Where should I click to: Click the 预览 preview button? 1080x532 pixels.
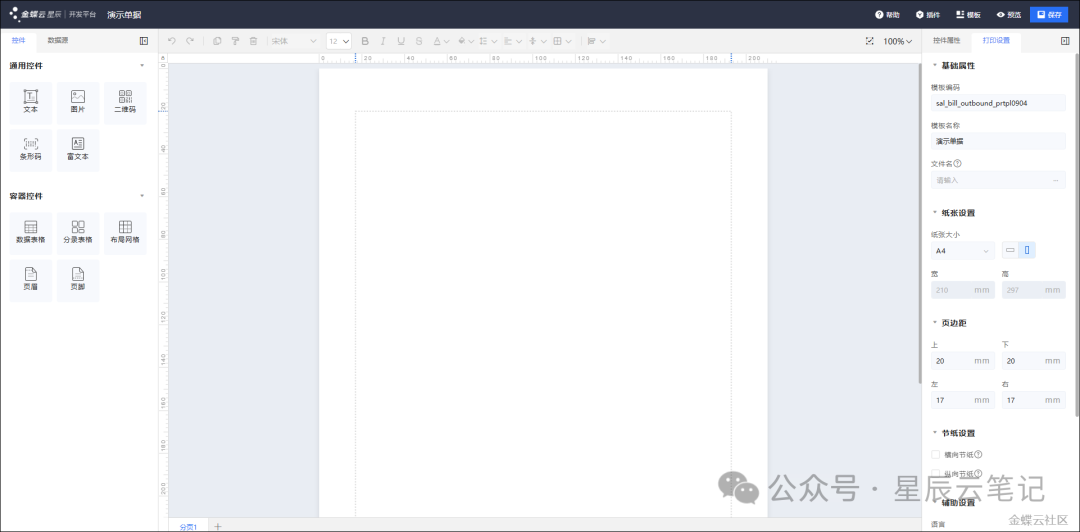(x=1008, y=15)
